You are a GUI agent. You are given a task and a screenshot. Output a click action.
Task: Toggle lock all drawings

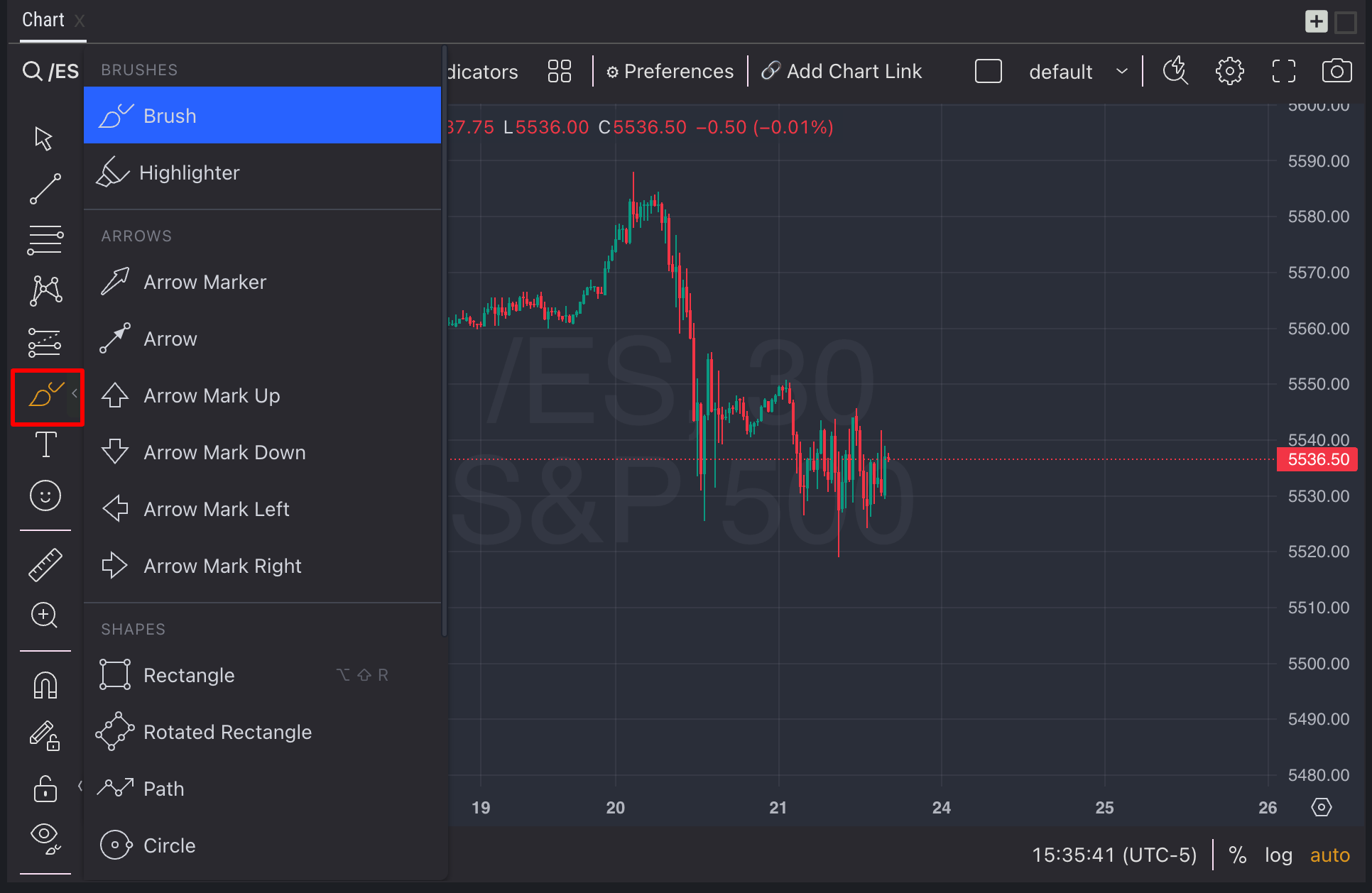(x=45, y=788)
